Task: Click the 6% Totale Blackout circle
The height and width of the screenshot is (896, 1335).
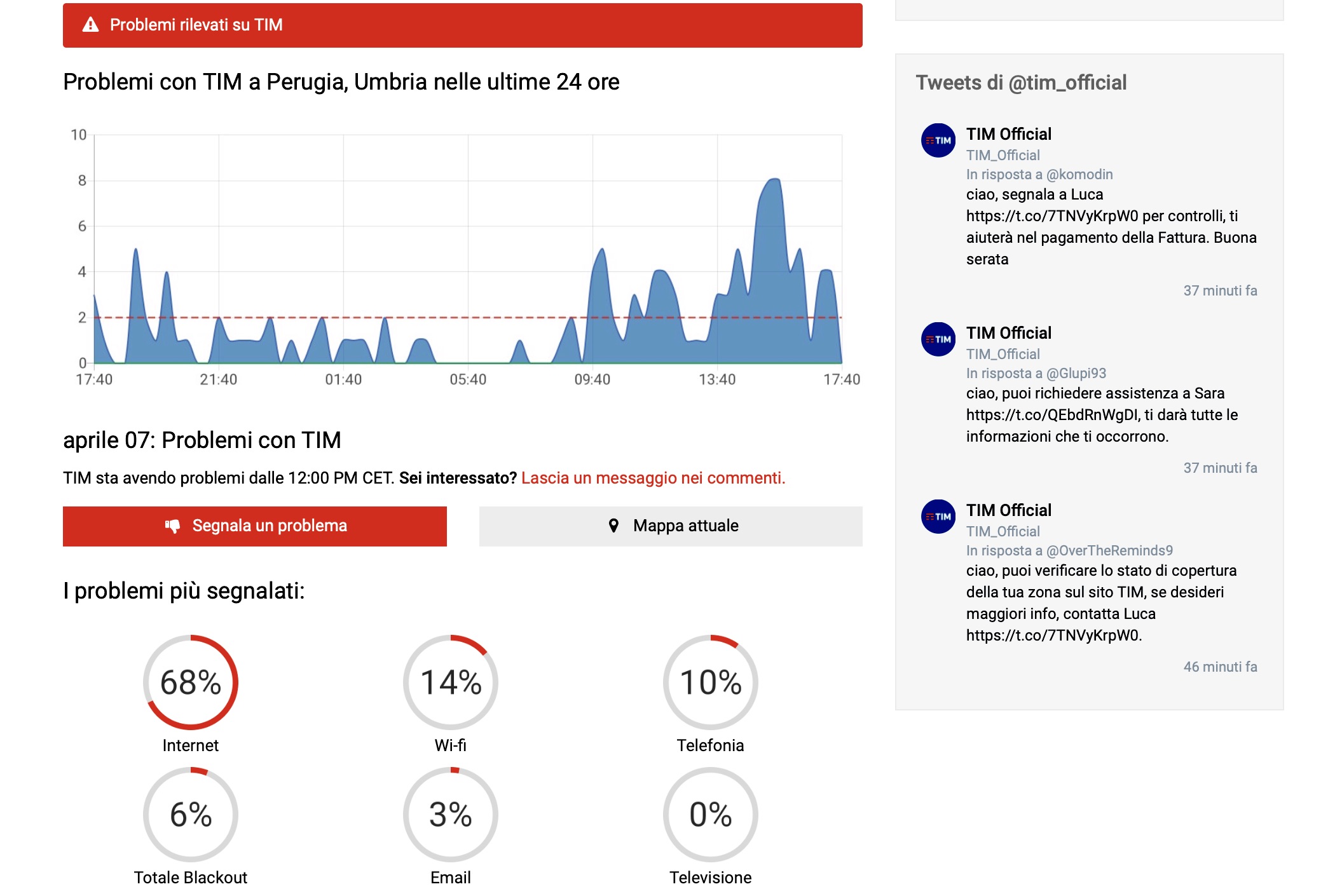Action: (x=191, y=815)
